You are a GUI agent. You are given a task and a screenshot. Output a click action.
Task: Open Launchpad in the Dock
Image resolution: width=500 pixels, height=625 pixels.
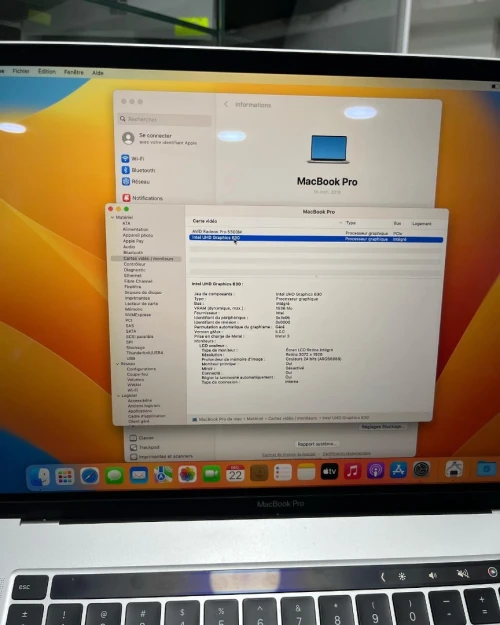[65, 476]
